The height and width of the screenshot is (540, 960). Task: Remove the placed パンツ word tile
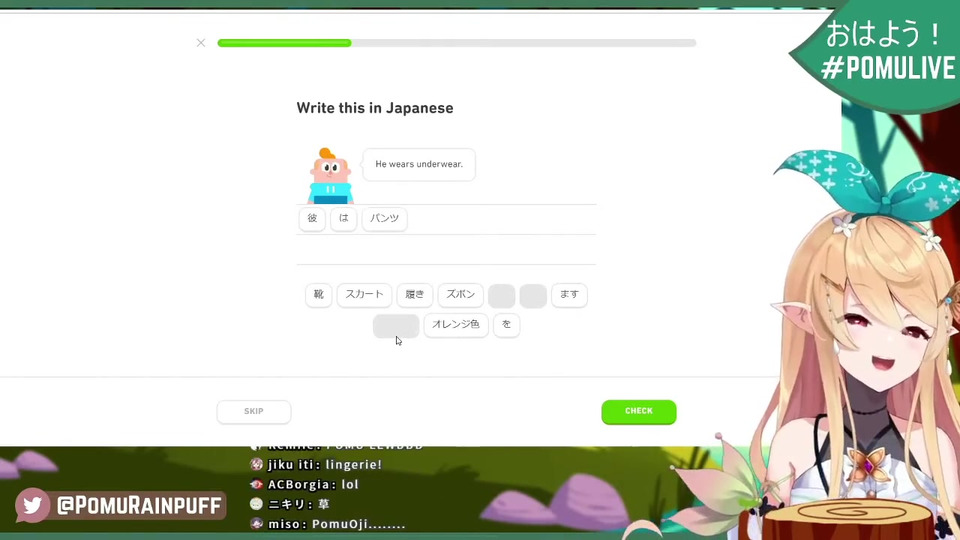(384, 219)
